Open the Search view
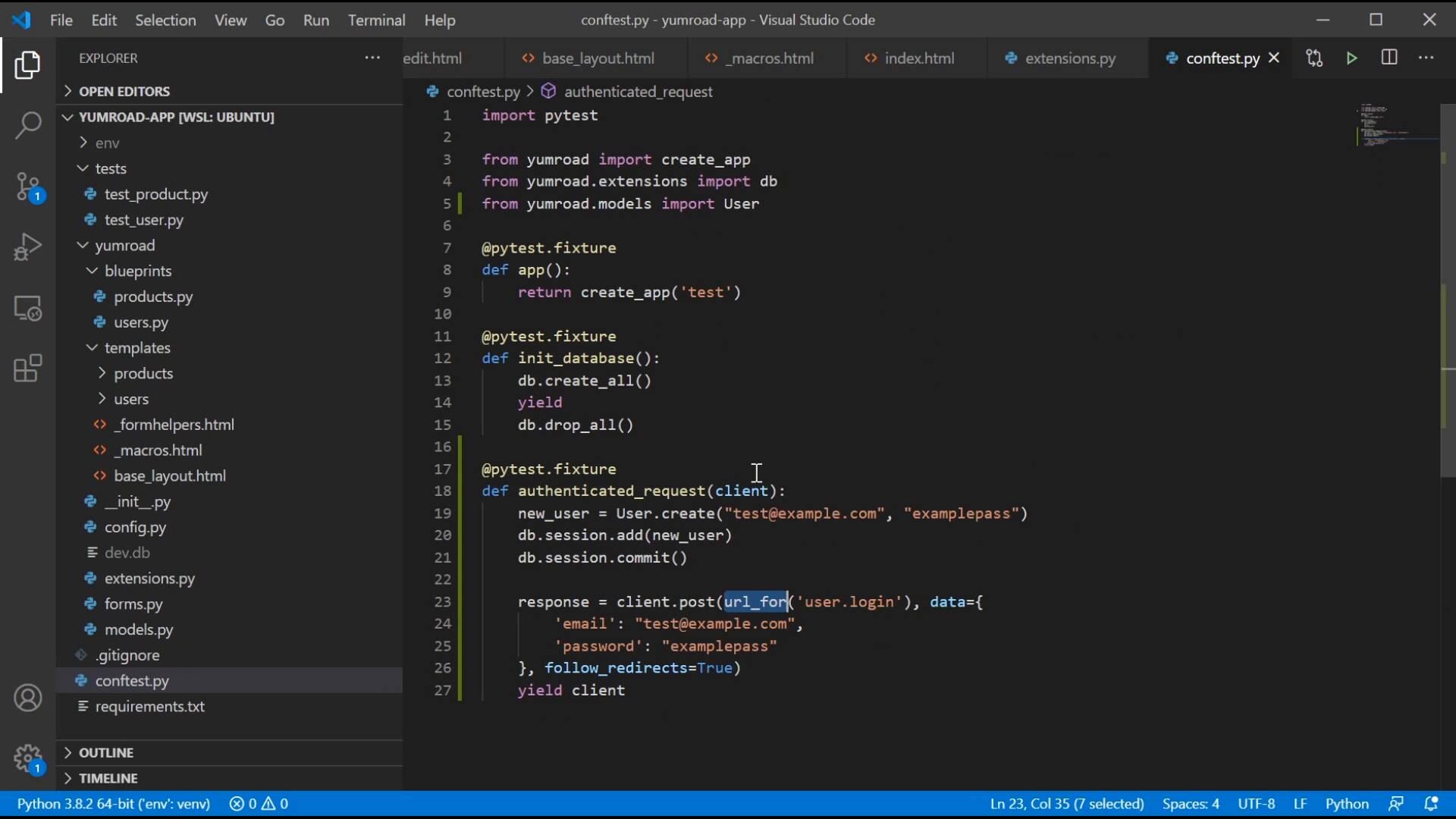 pyautogui.click(x=28, y=125)
